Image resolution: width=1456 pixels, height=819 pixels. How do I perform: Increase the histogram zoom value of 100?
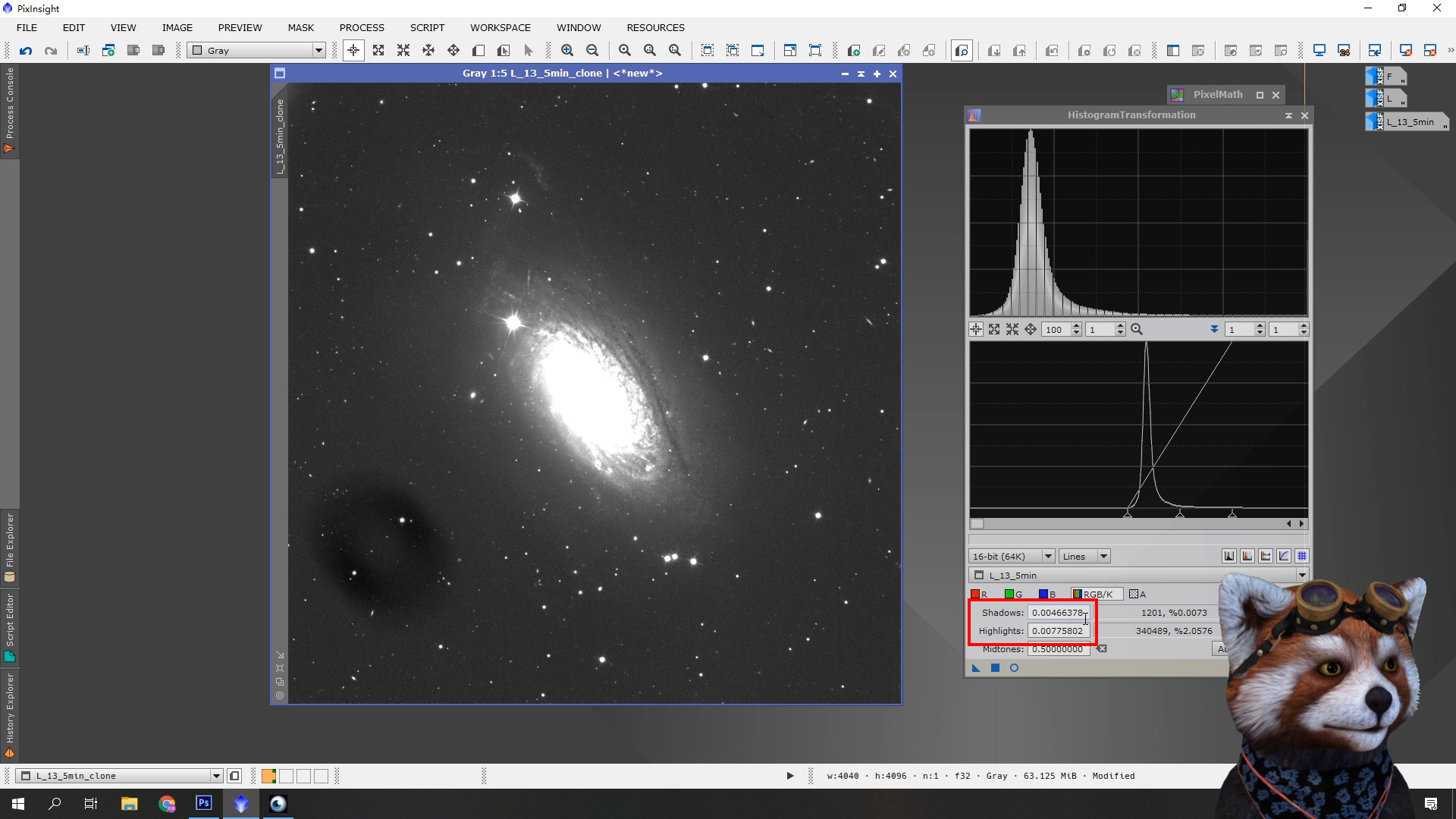[x=1076, y=326]
